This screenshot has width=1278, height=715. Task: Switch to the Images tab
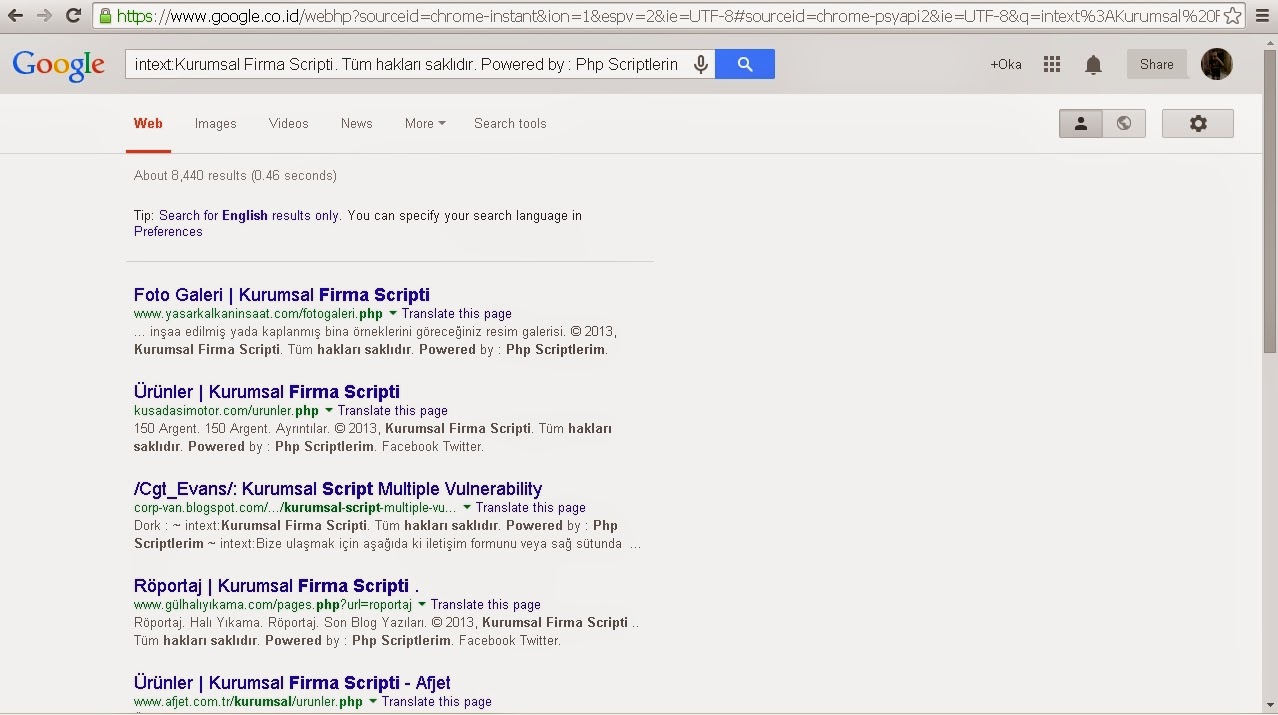[215, 123]
